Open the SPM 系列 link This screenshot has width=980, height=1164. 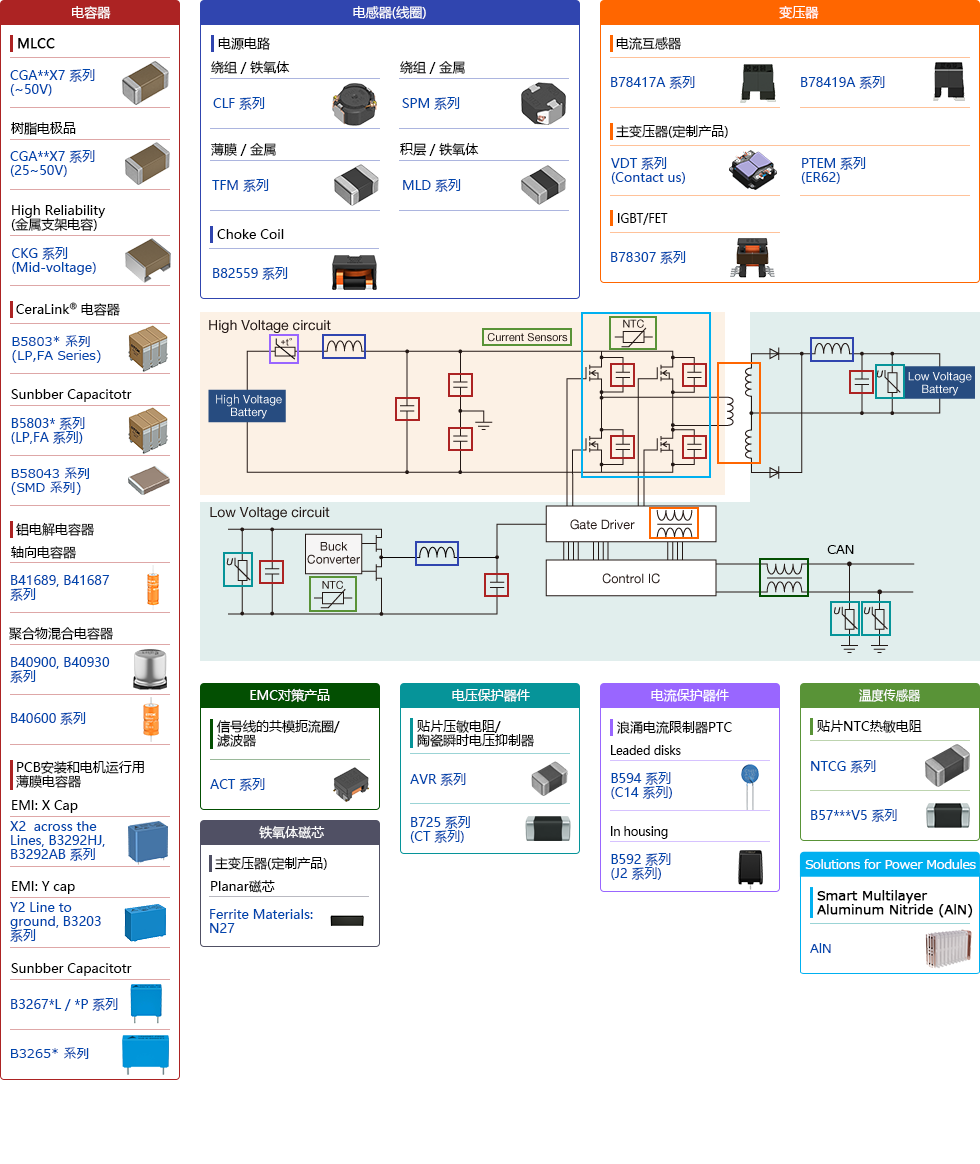click(431, 103)
